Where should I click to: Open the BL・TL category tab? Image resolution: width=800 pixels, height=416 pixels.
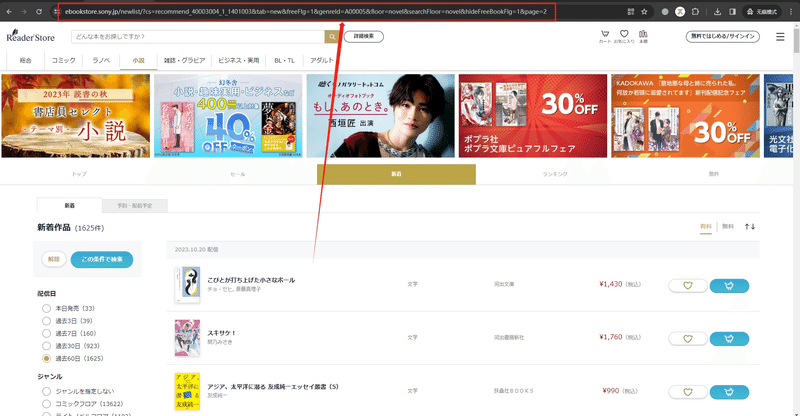[285, 60]
